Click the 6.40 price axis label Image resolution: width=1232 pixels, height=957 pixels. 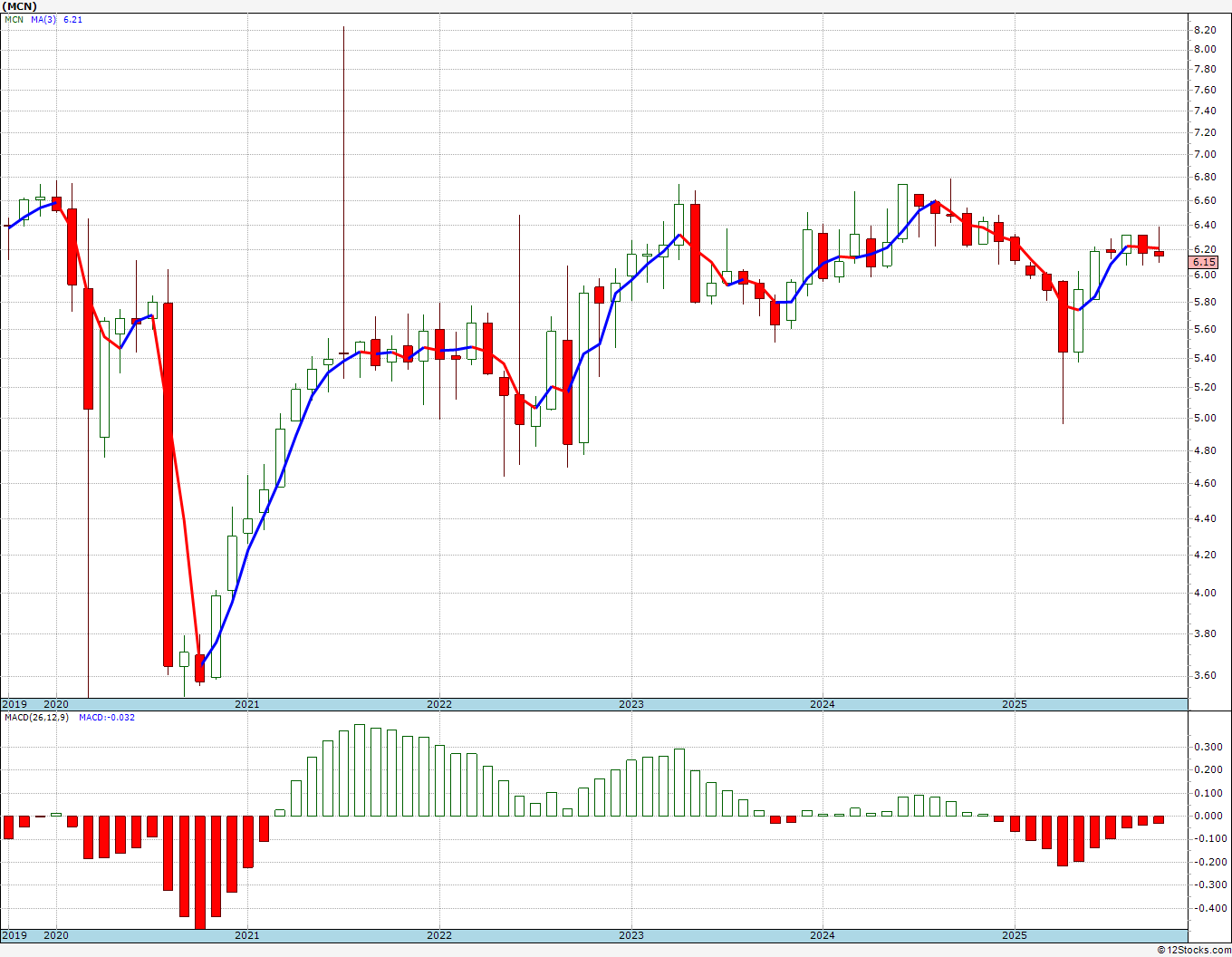pos(1205,225)
